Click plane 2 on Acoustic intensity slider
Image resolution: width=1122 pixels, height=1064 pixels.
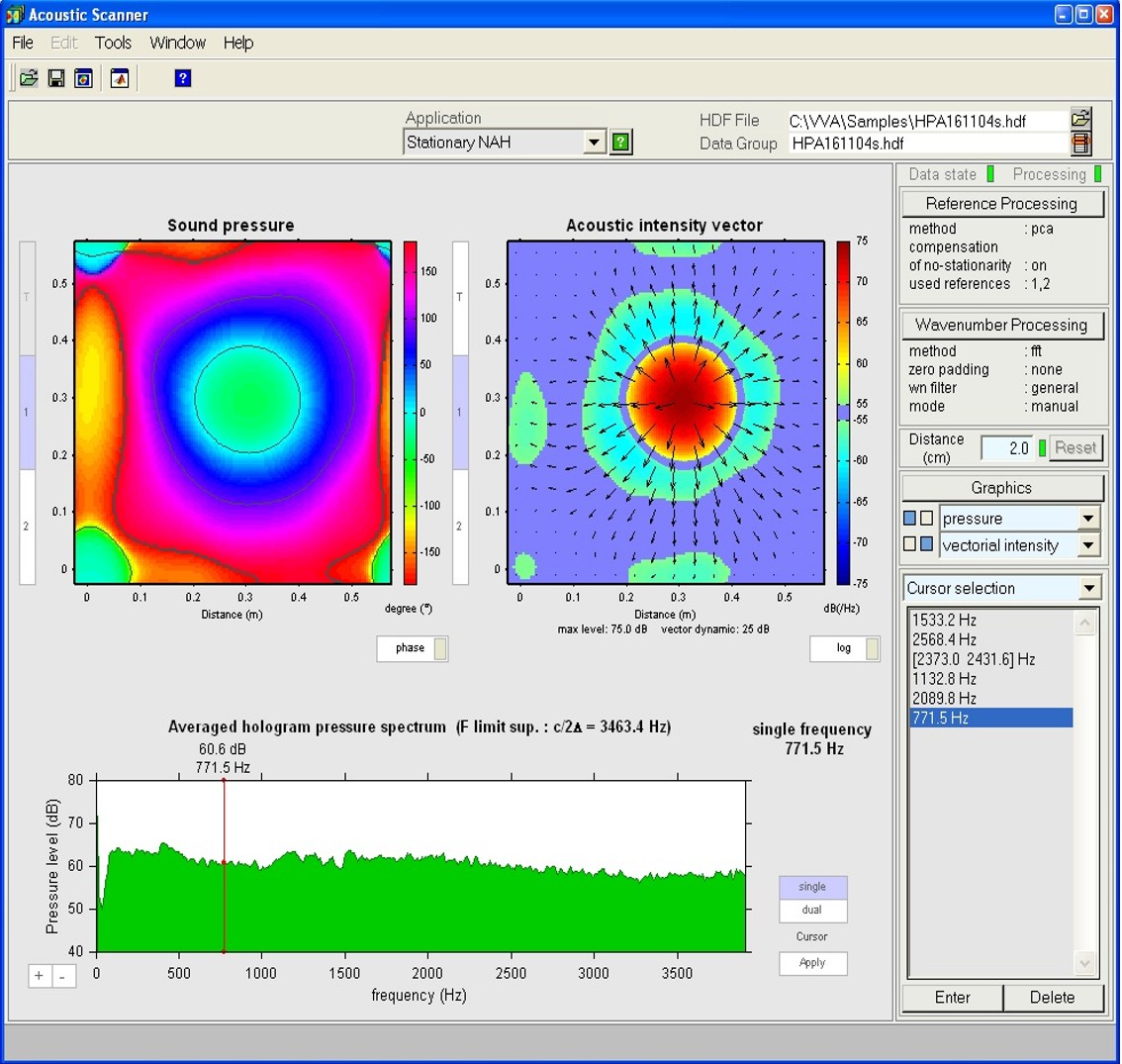click(460, 527)
